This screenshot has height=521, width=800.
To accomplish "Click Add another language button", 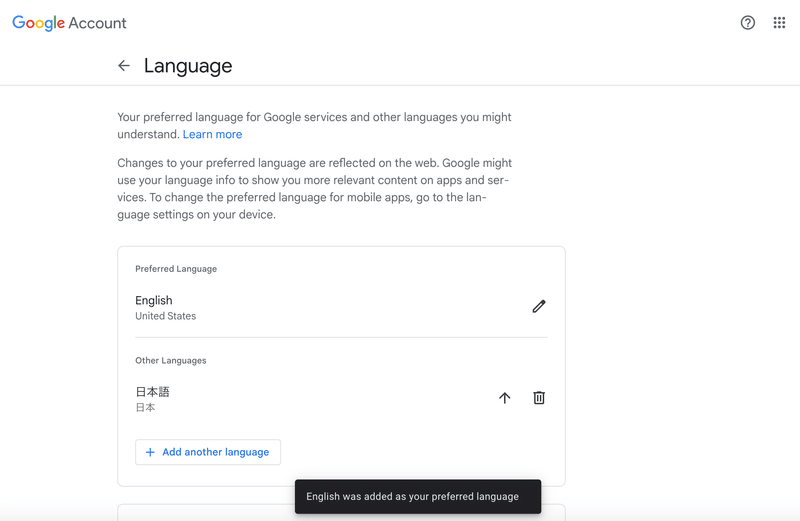I will pyautogui.click(x=208, y=452).
